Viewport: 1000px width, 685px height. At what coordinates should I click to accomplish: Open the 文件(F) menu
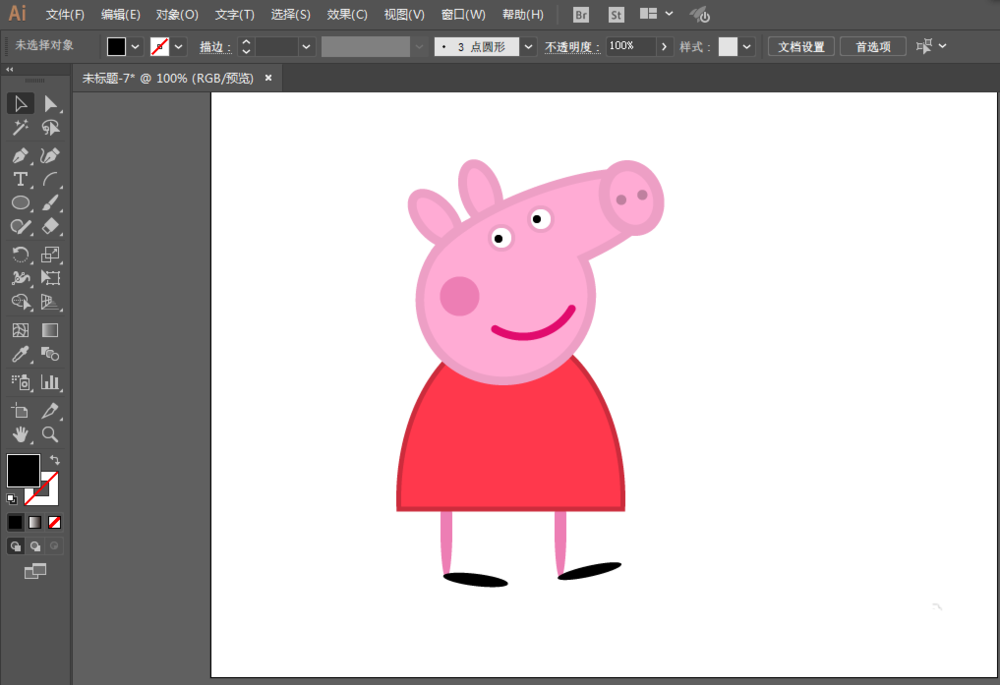[x=65, y=14]
